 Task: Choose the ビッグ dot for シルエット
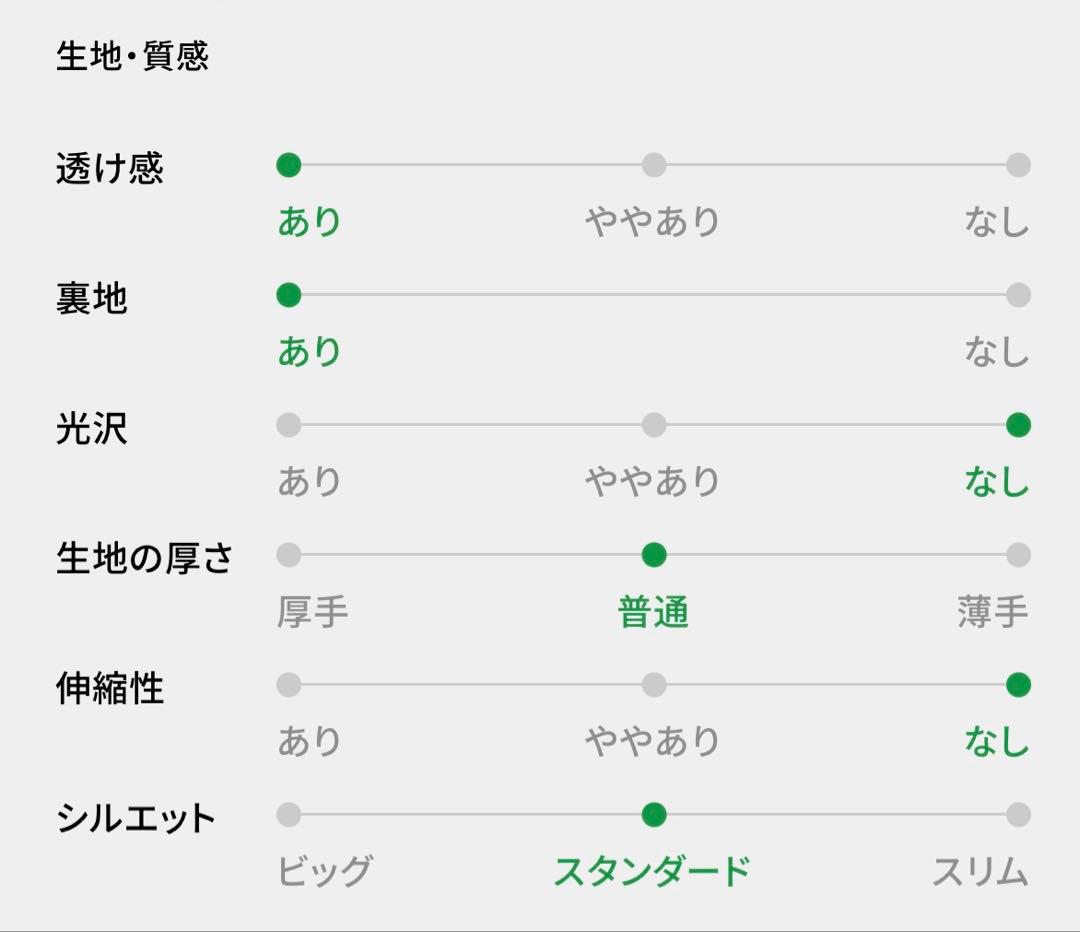click(x=289, y=815)
